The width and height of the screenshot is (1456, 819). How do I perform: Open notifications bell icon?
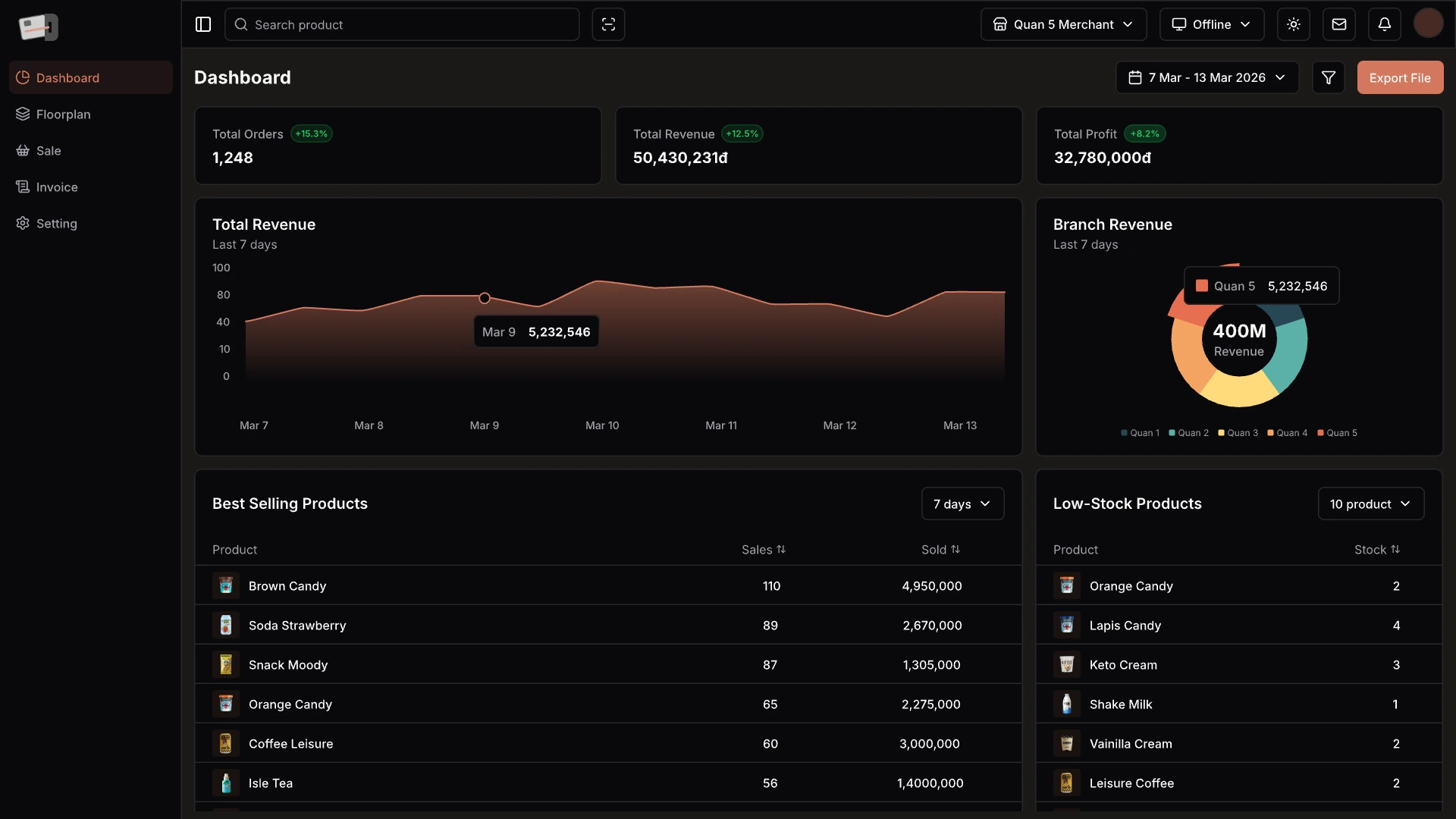coord(1385,24)
